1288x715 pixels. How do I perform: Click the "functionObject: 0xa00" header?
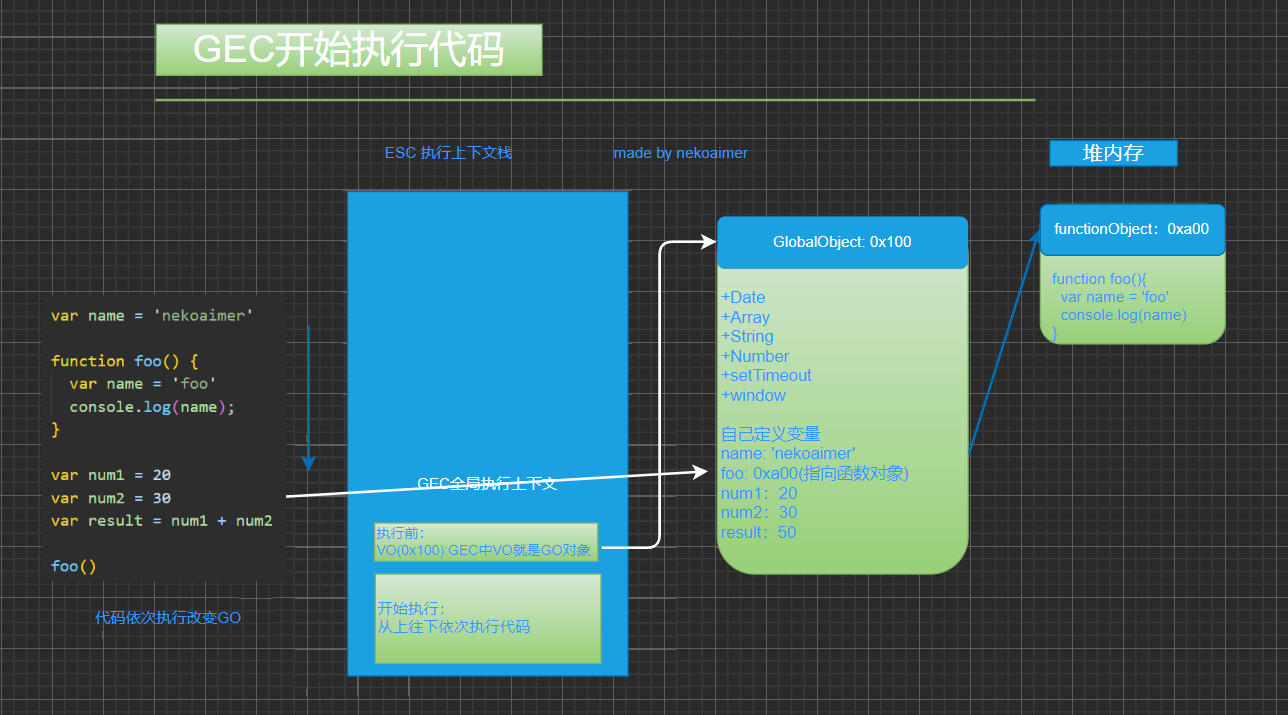(x=1131, y=229)
